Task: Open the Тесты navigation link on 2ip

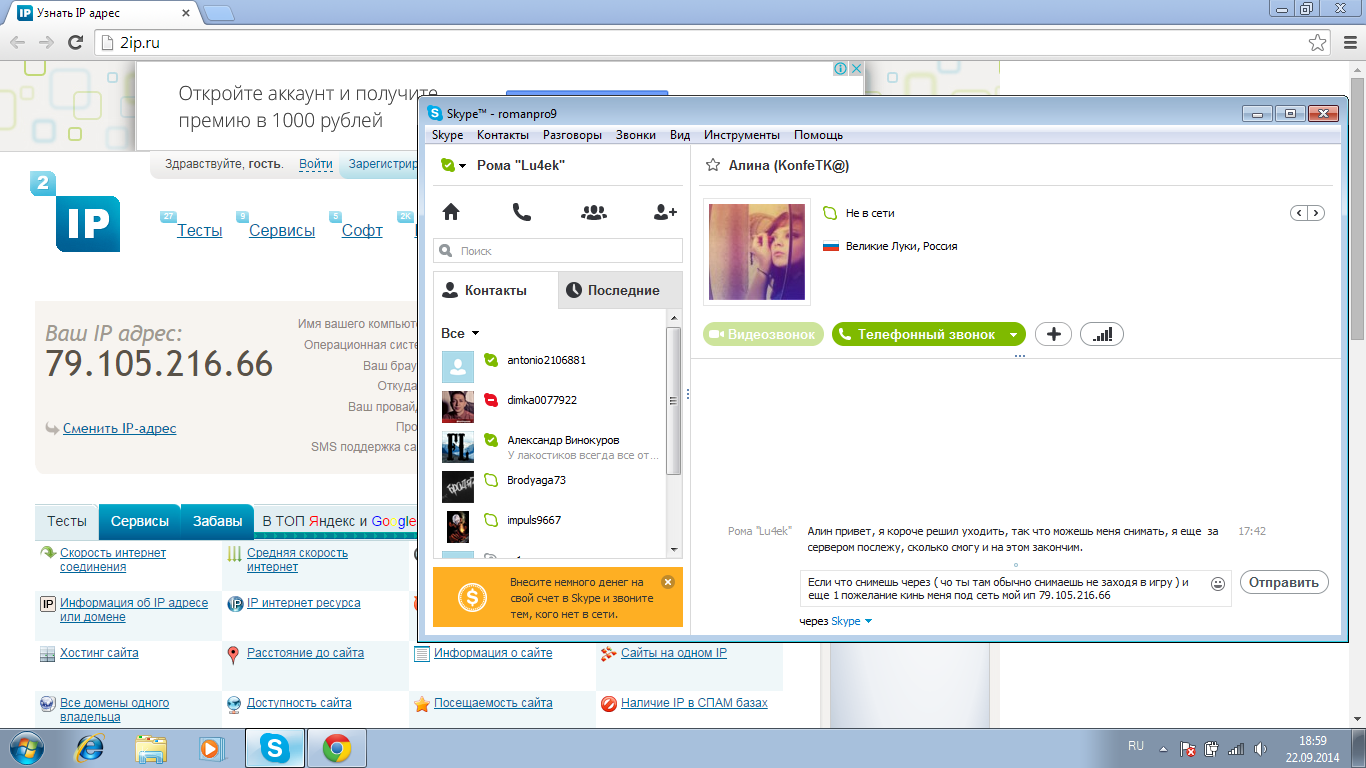Action: click(x=200, y=230)
